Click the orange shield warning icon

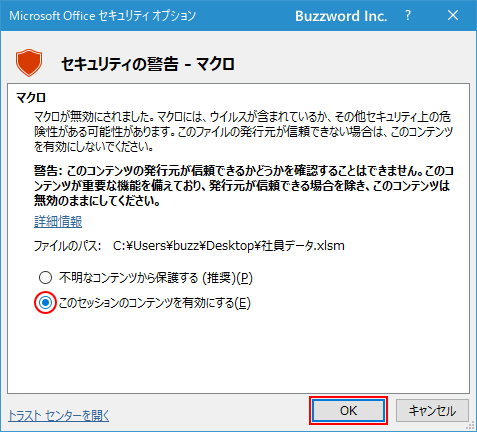coord(29,63)
